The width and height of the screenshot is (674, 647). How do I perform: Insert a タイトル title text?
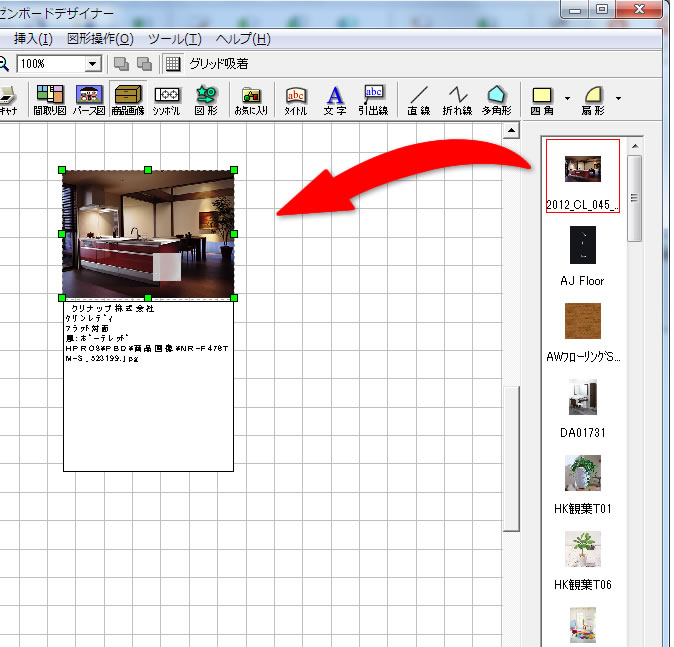tap(296, 99)
